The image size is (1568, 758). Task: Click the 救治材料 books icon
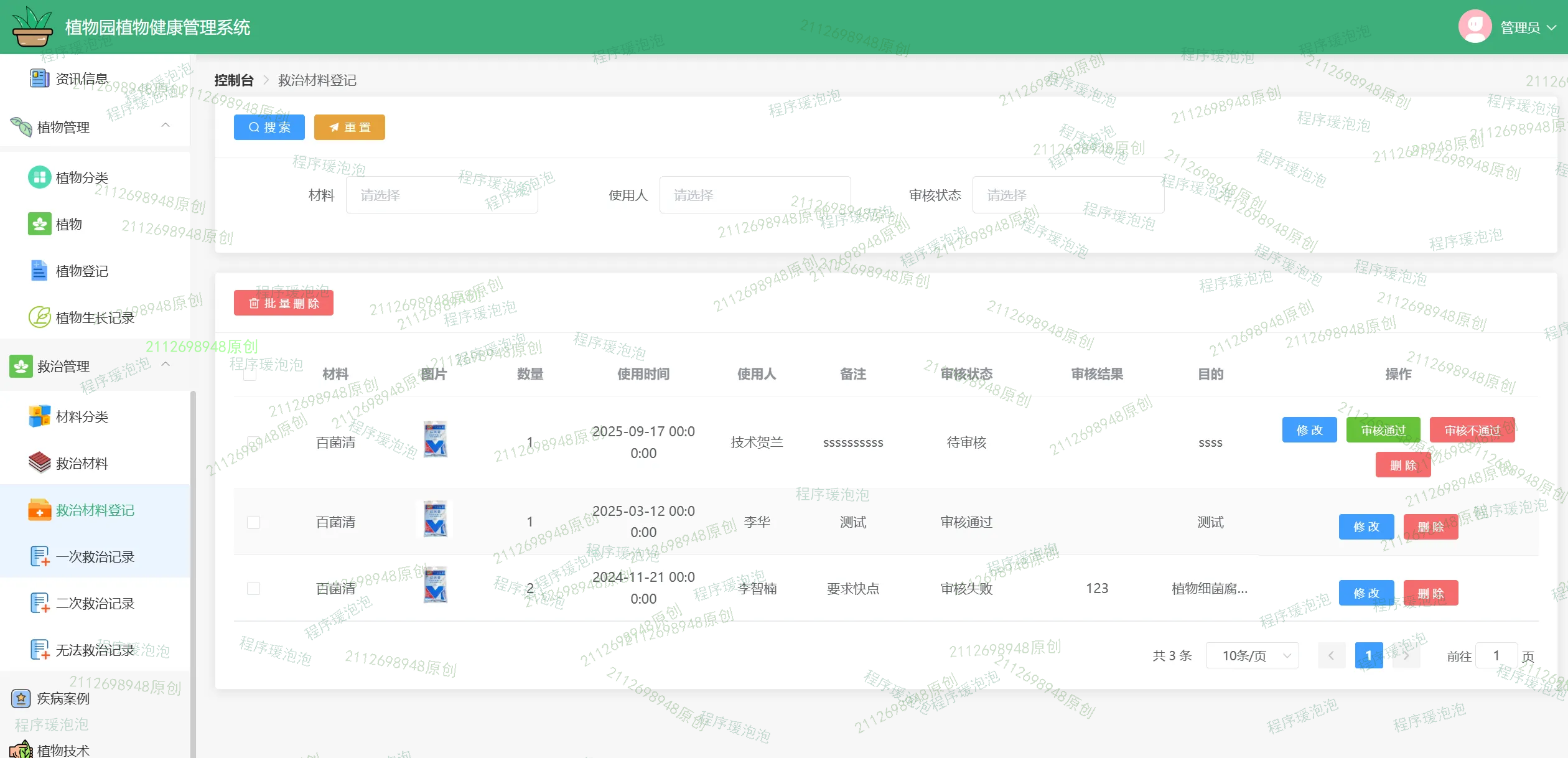click(39, 463)
